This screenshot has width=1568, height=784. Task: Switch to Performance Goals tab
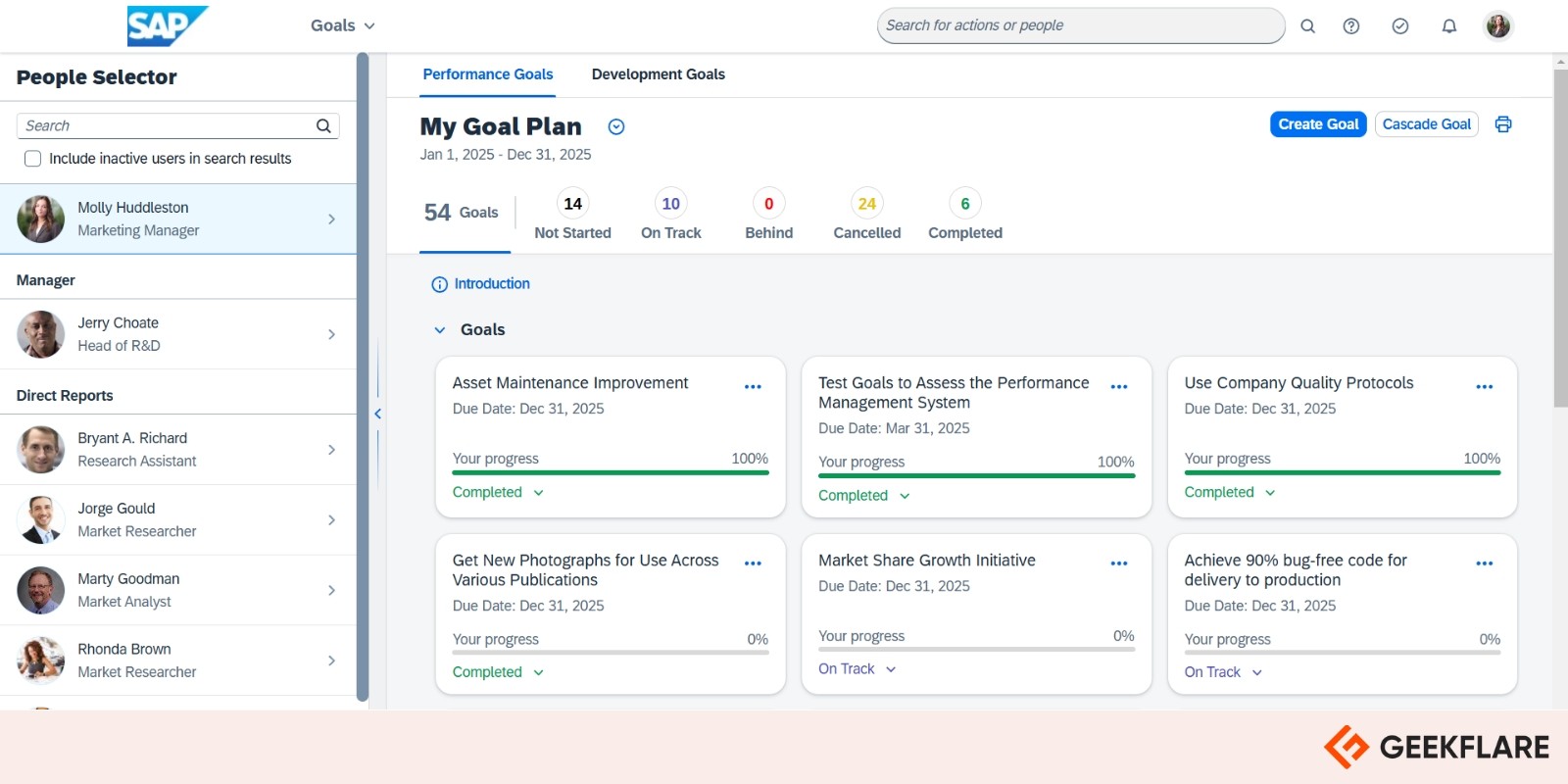click(x=488, y=74)
